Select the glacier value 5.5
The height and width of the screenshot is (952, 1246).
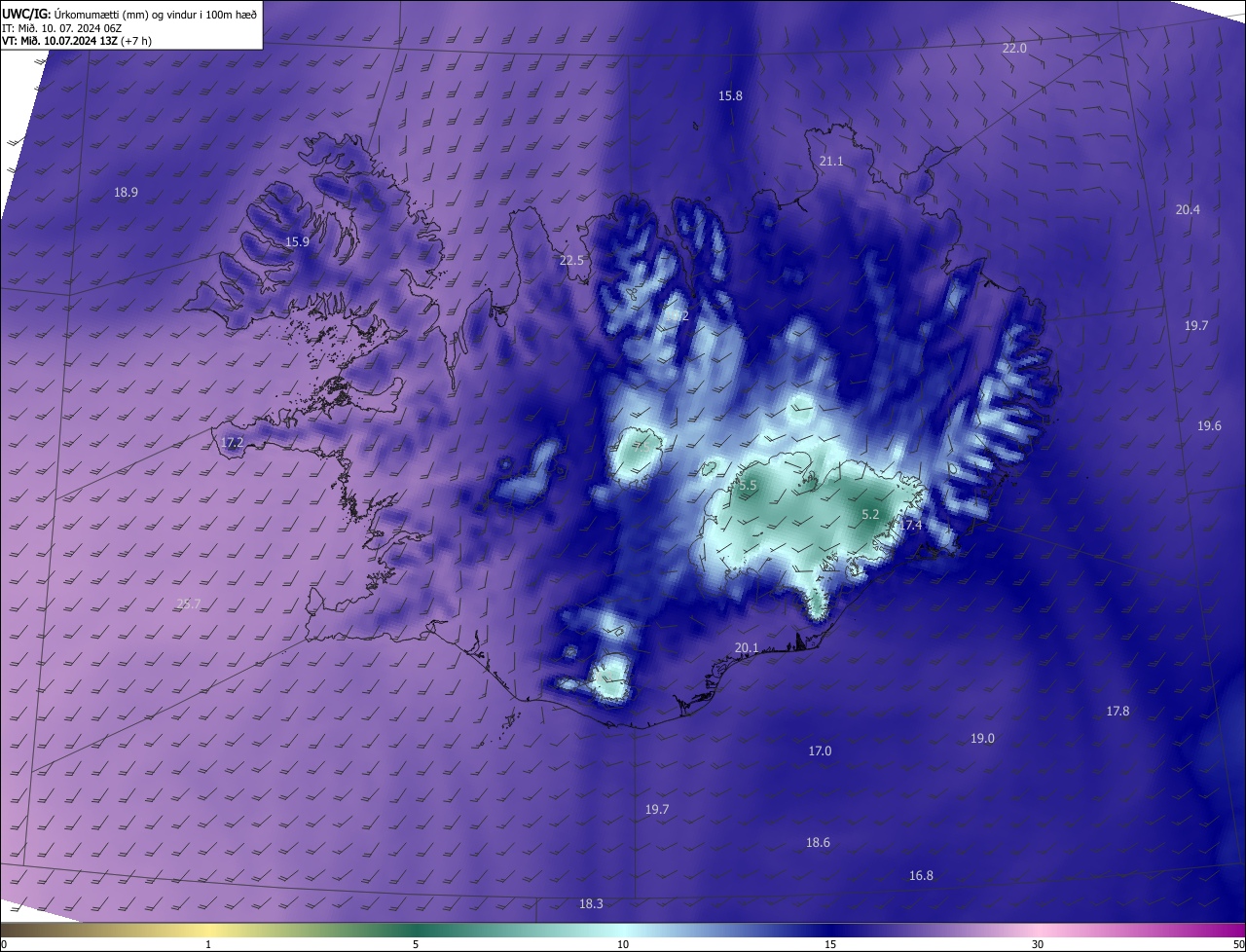coord(748,484)
